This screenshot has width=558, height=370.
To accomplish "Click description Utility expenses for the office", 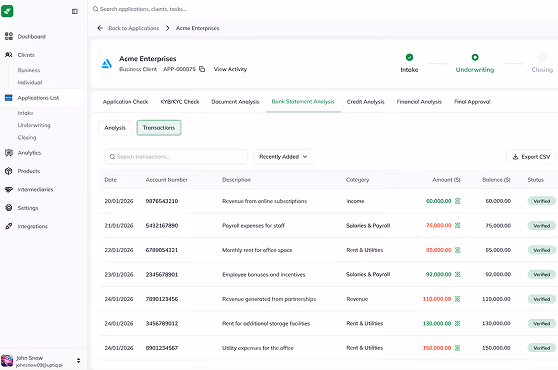I will click(x=258, y=348).
